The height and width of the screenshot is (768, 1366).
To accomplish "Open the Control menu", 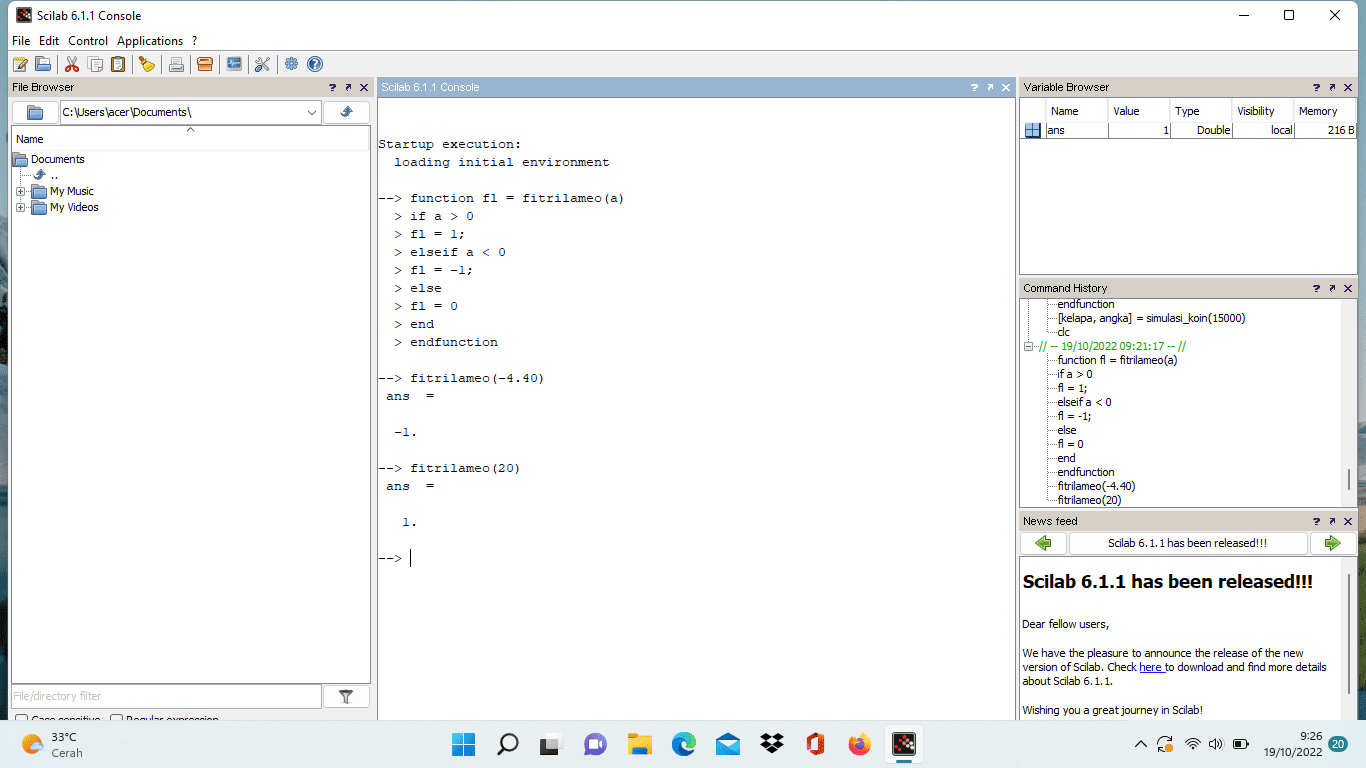I will click(x=88, y=41).
